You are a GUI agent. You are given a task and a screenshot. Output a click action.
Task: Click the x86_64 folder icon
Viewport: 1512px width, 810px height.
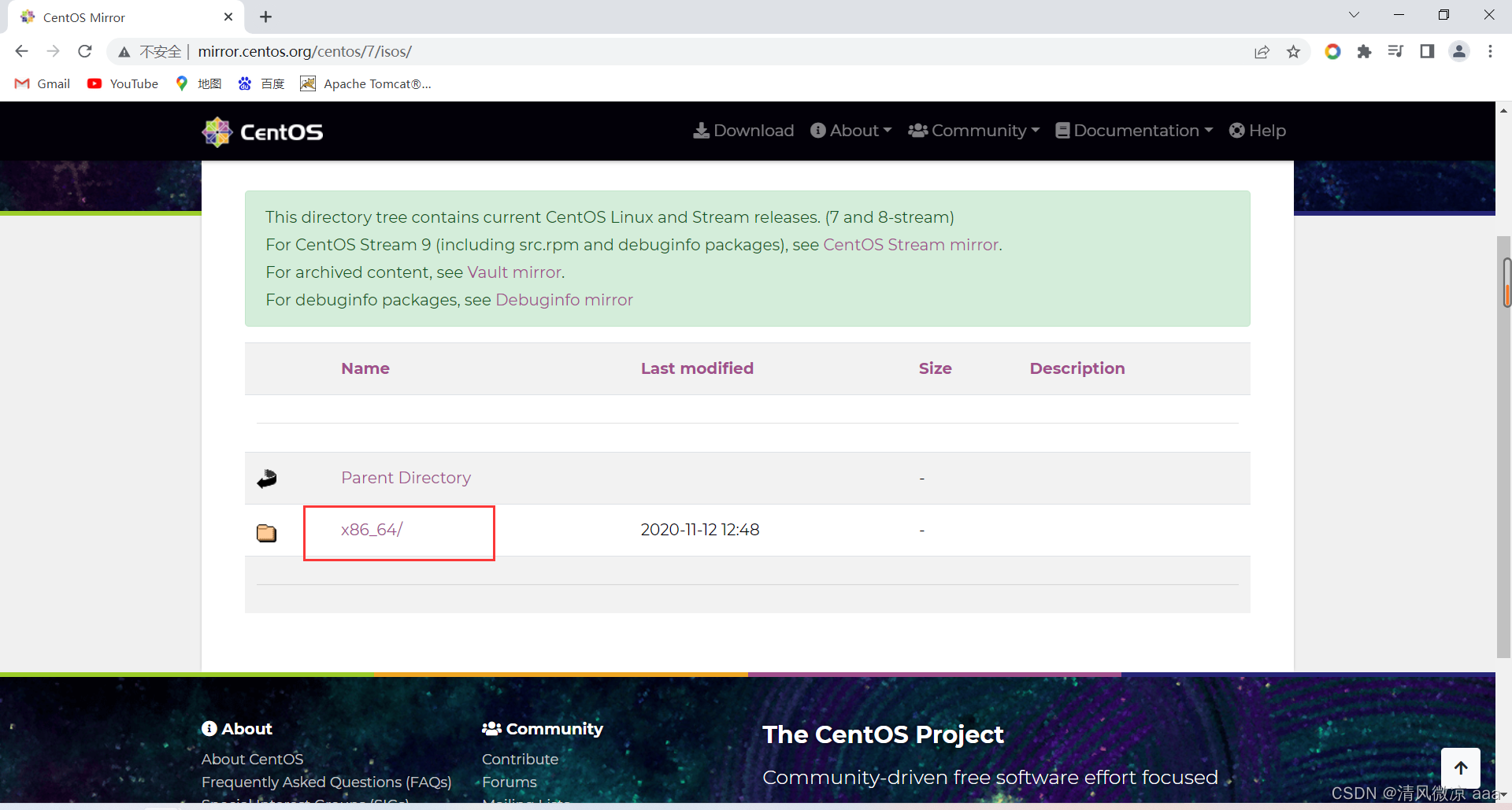[x=267, y=533]
